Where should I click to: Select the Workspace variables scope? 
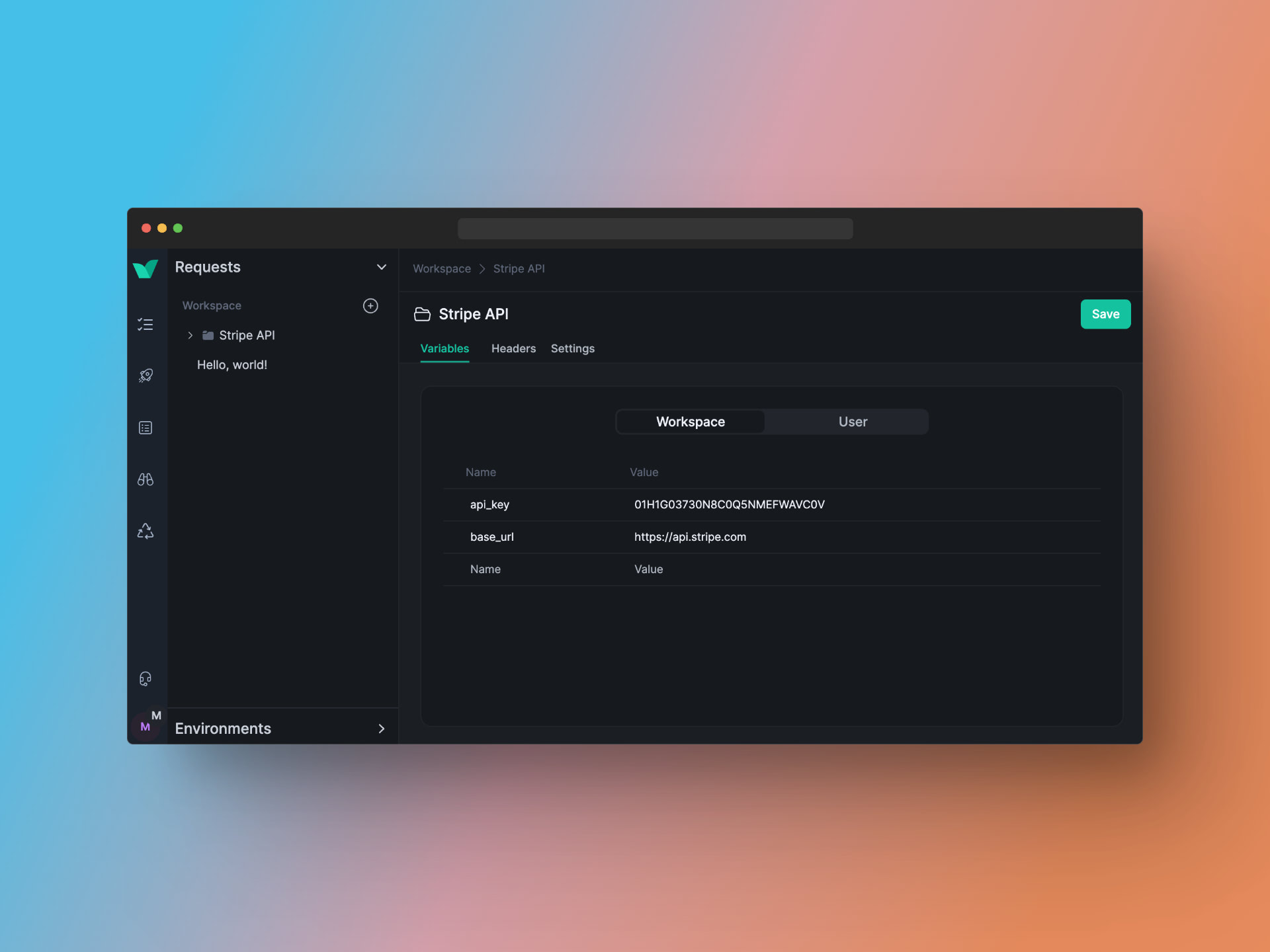(691, 422)
